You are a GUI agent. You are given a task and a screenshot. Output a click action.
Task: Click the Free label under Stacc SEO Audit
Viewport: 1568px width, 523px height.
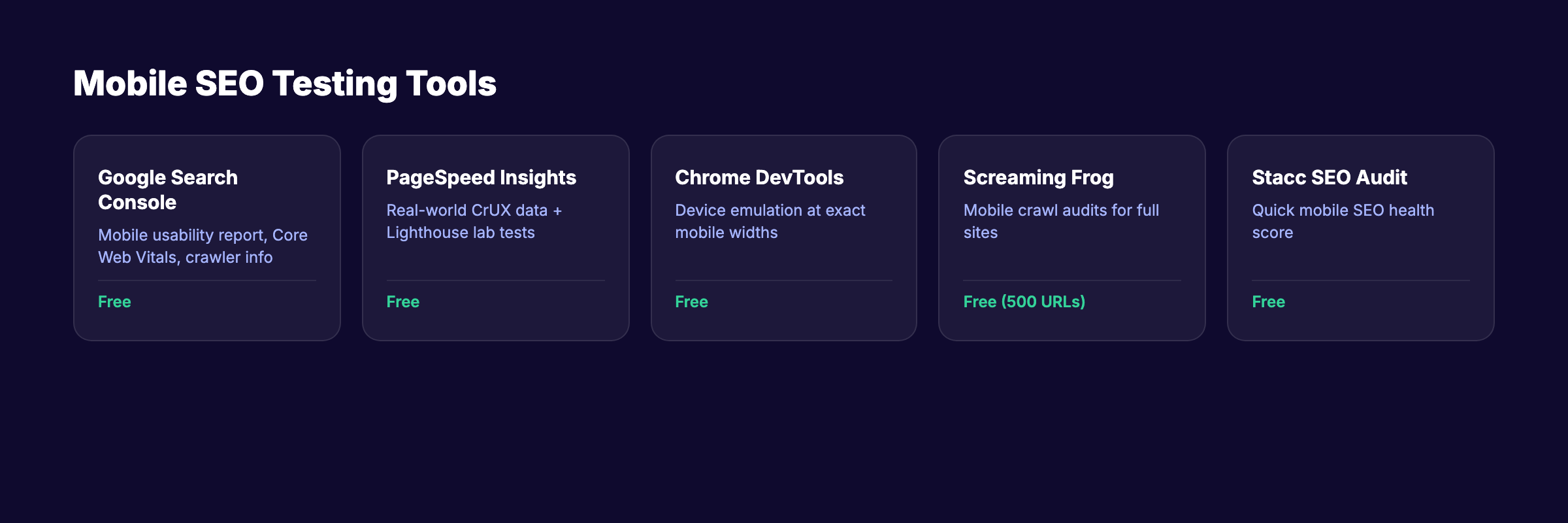point(1268,301)
